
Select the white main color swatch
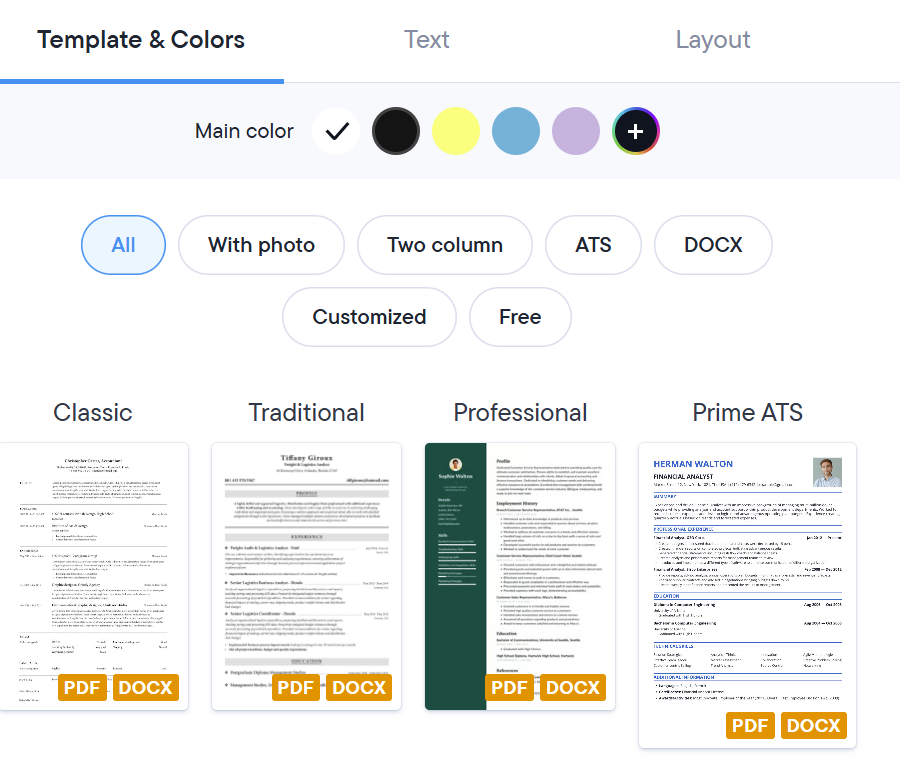336,131
